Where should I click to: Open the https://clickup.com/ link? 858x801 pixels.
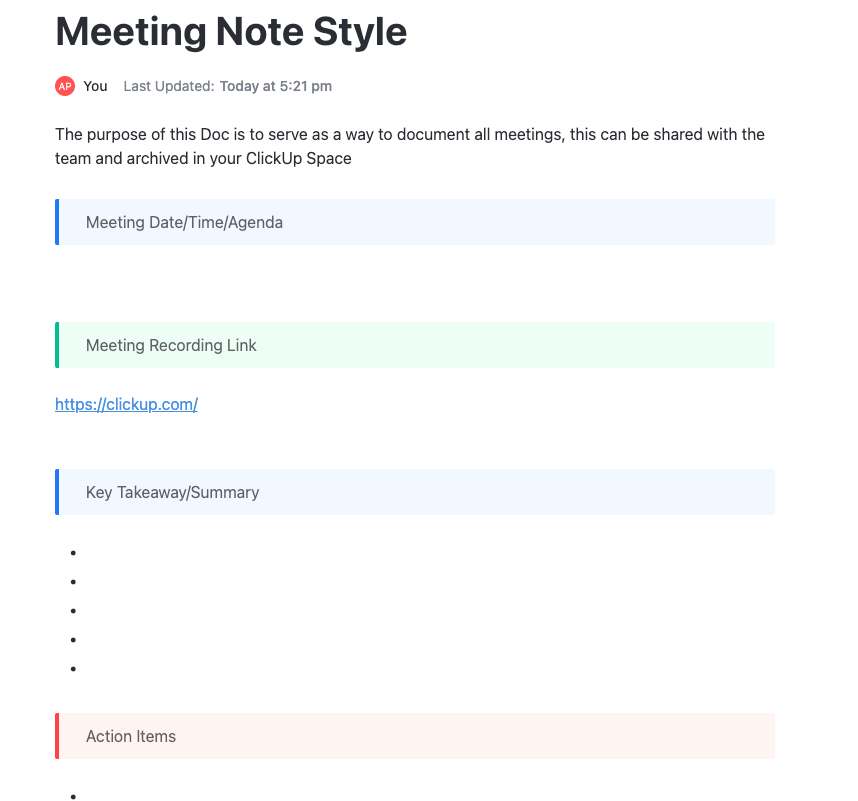126,404
